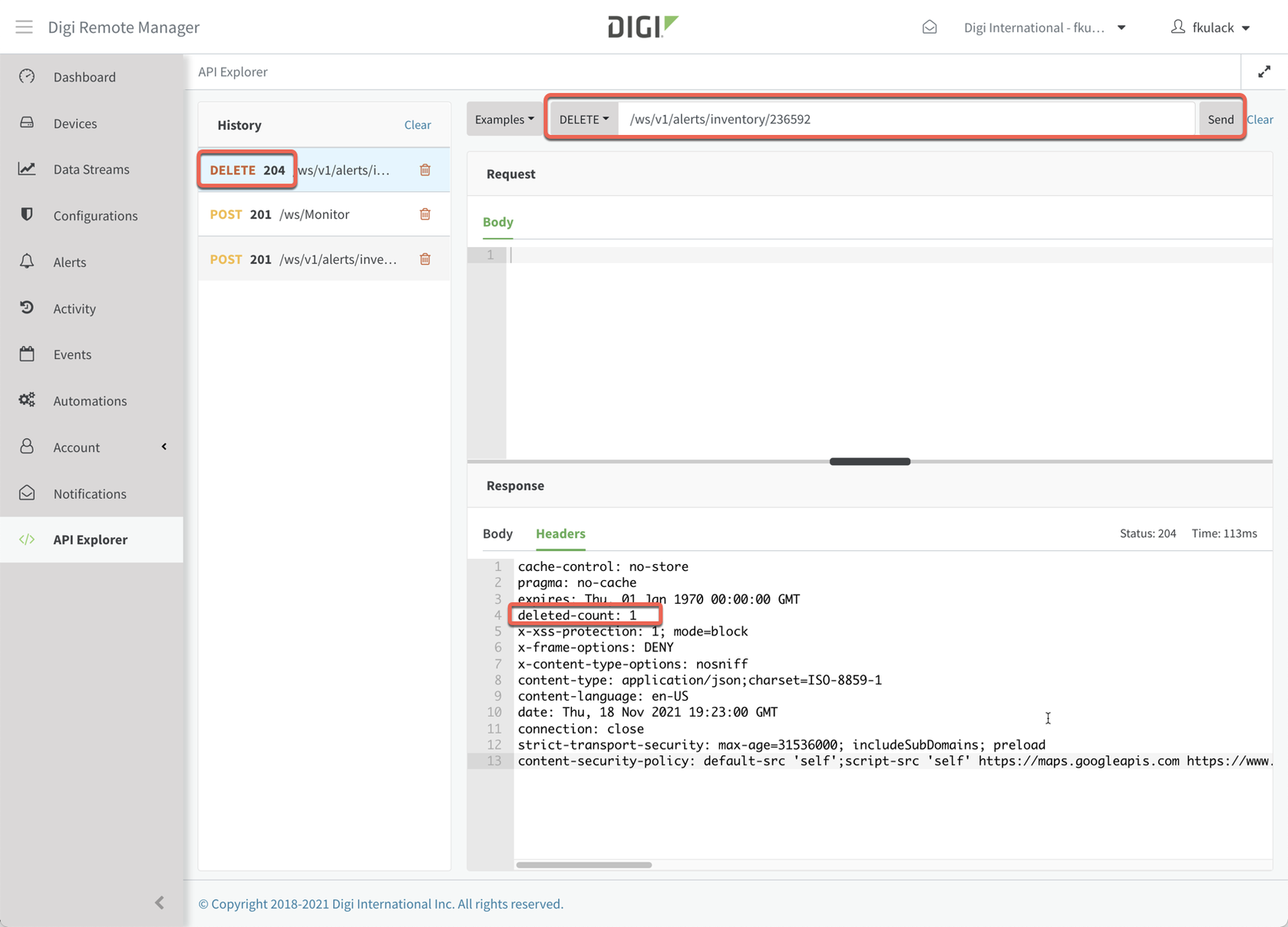Click the content-security-policy header line

pos(894,761)
